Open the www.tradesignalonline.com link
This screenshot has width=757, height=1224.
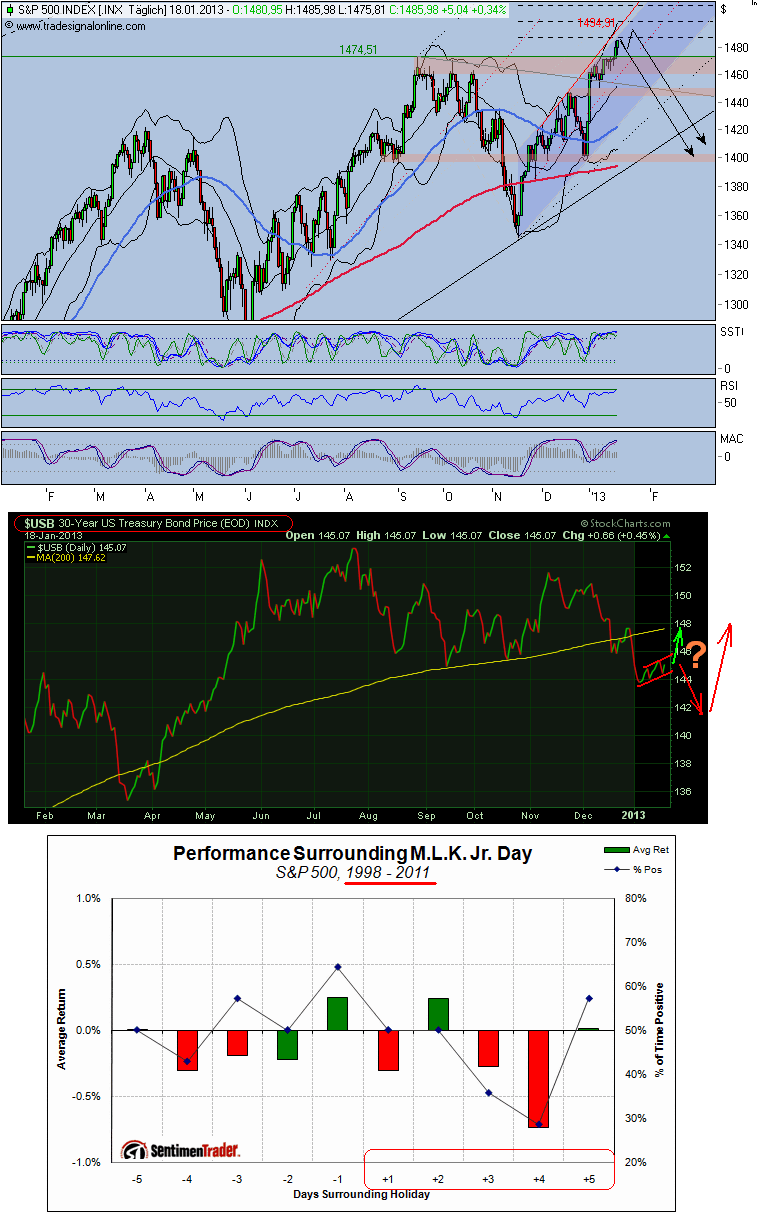point(76,26)
